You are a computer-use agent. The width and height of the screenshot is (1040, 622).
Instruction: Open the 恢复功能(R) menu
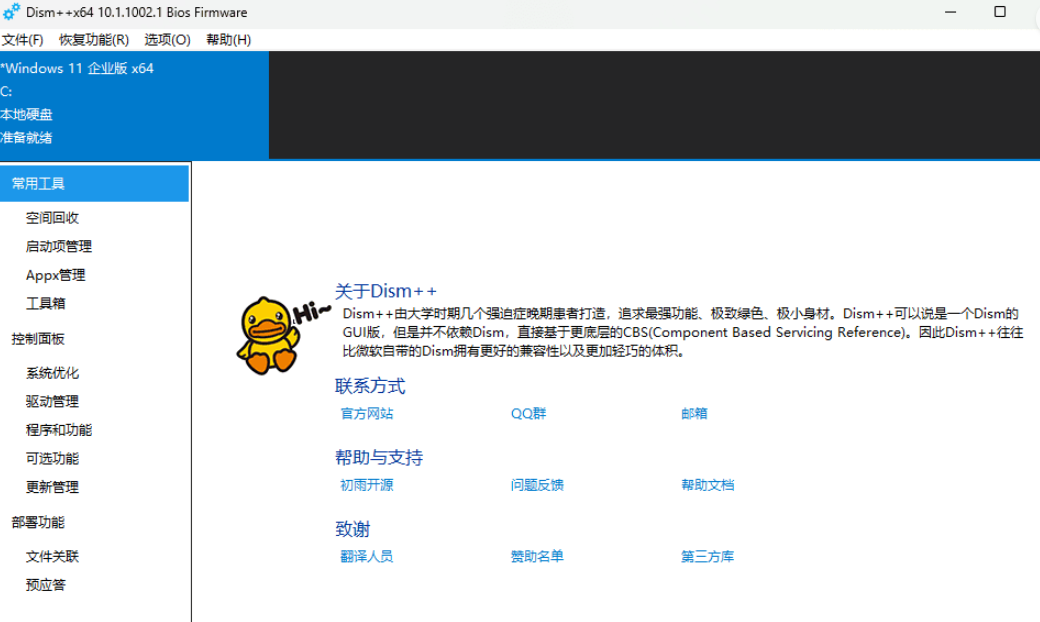[94, 40]
